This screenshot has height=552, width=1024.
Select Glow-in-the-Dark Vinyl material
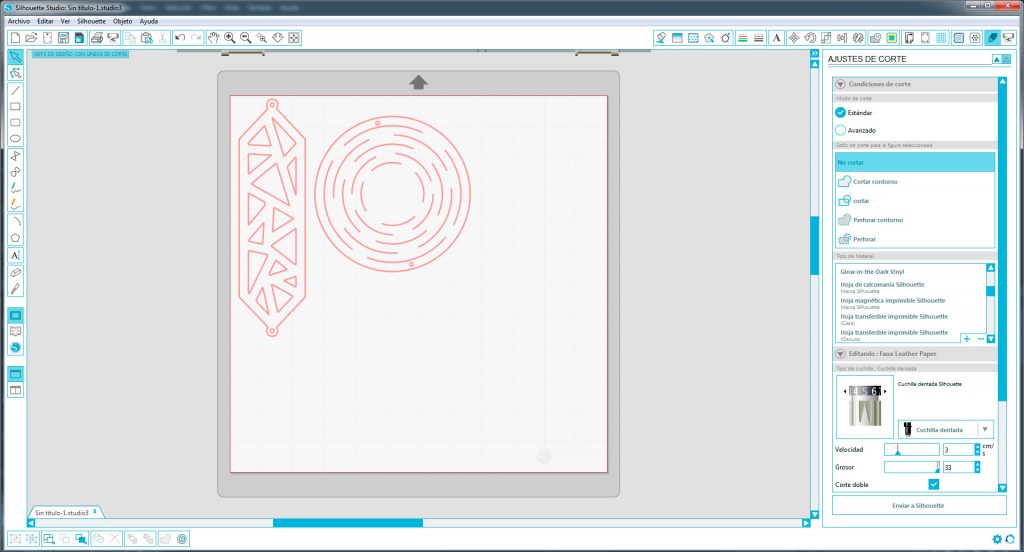[x=872, y=272]
